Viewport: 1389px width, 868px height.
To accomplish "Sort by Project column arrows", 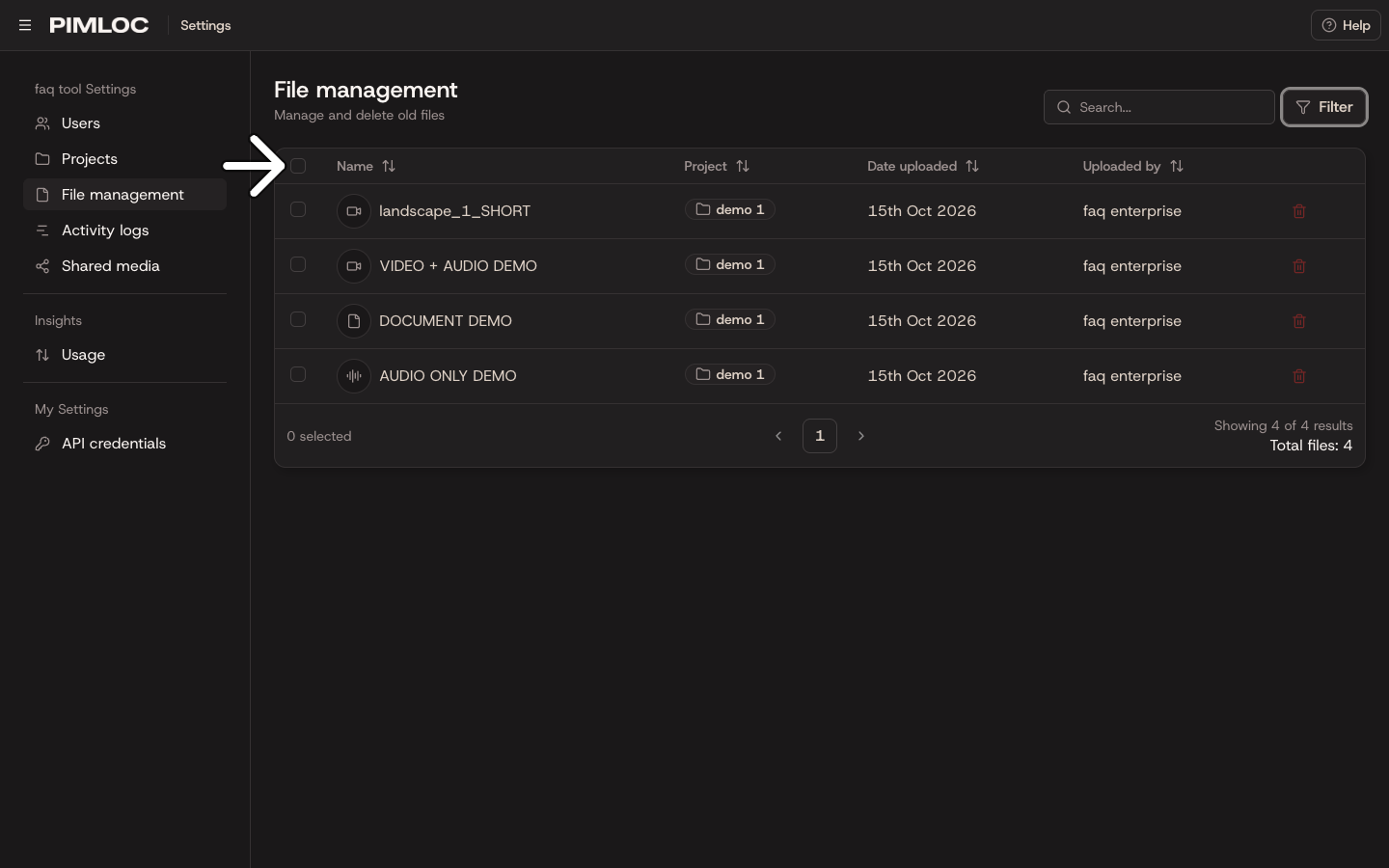I will pos(743,166).
